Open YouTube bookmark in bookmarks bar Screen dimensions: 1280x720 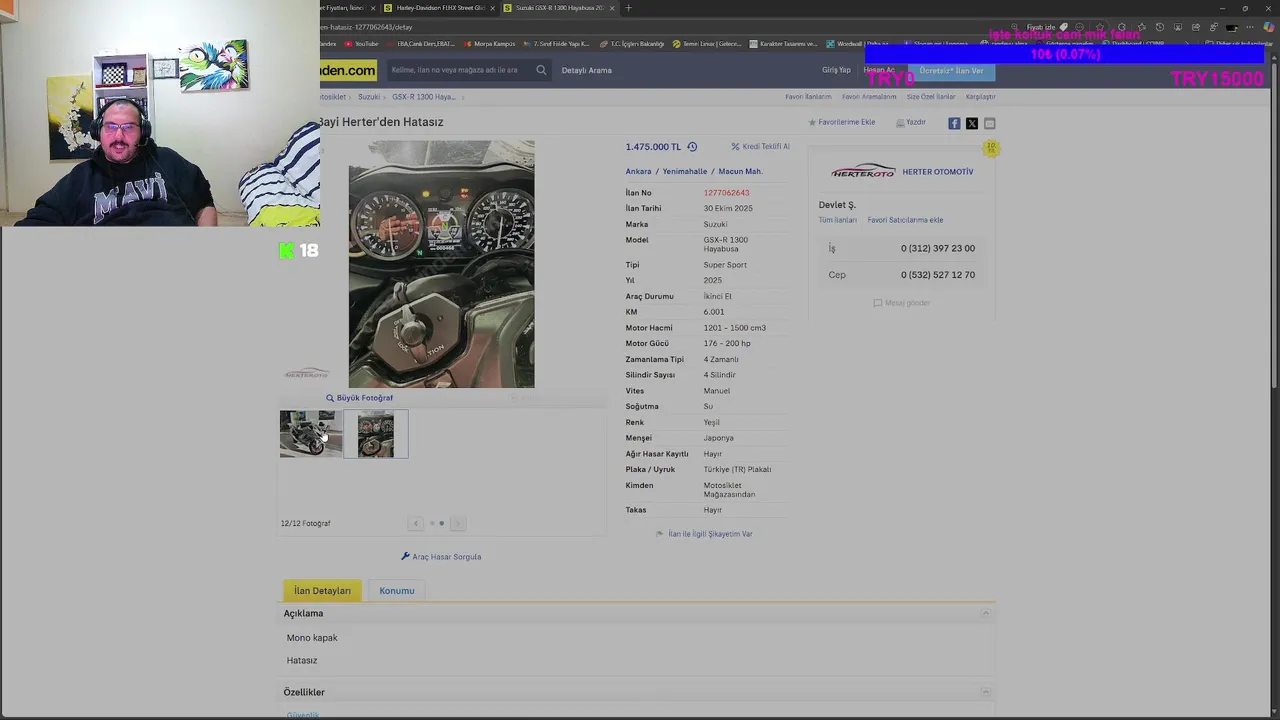point(362,44)
